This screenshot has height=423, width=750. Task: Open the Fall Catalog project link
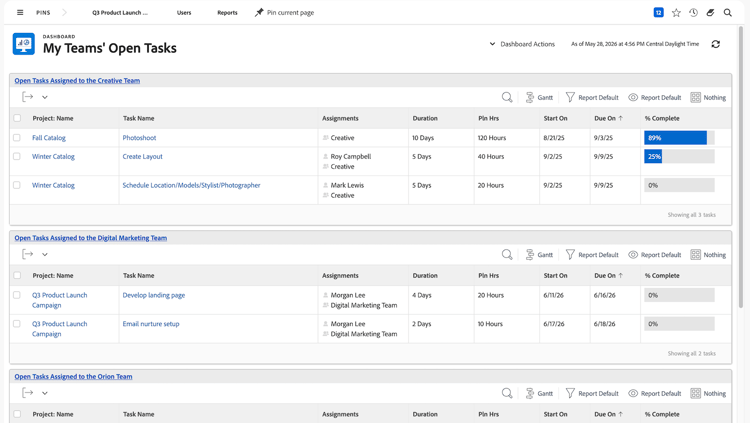(49, 138)
